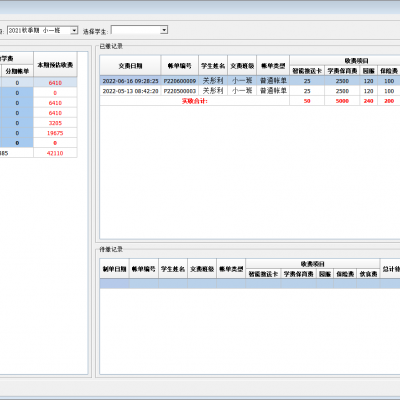Image resolution: width=400 pixels, height=400 pixels.
Task: Select the 2022-06-16 09:28:25 payment row
Action: click(x=250, y=81)
